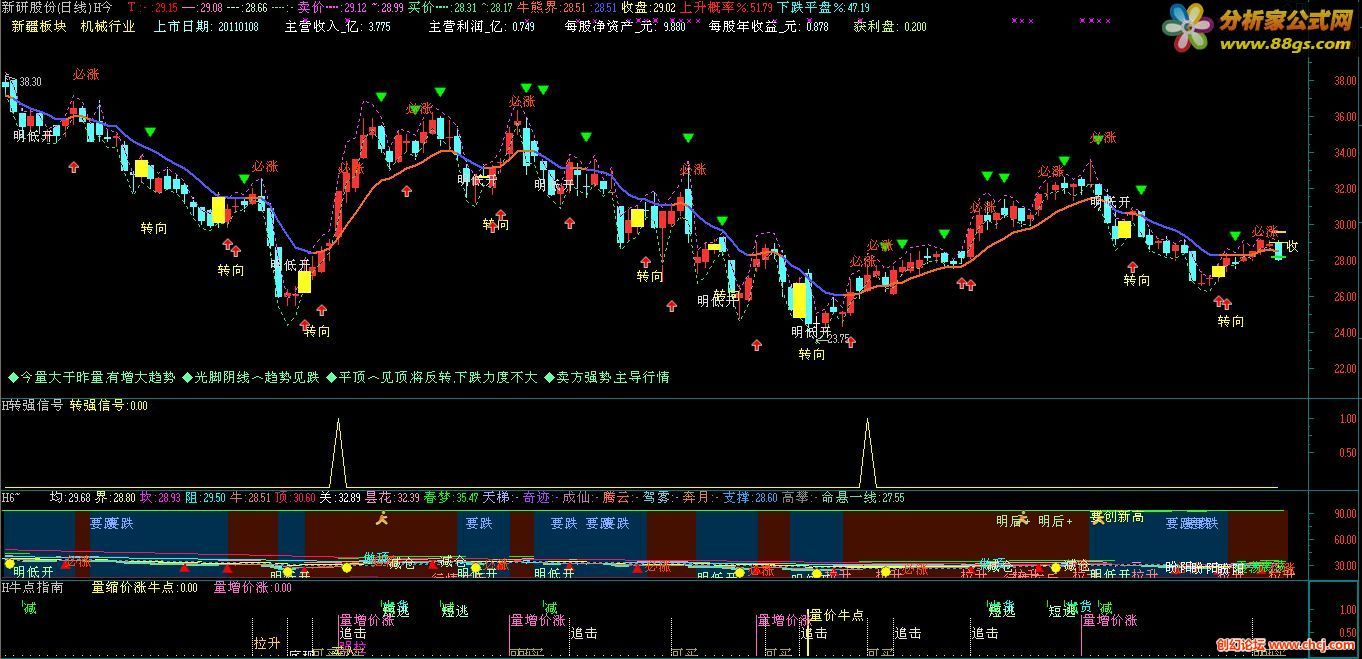Viewport: 1362px width, 659px height.
Task: Click the 下跌平盘% 47.19 reading
Action: pos(823,7)
